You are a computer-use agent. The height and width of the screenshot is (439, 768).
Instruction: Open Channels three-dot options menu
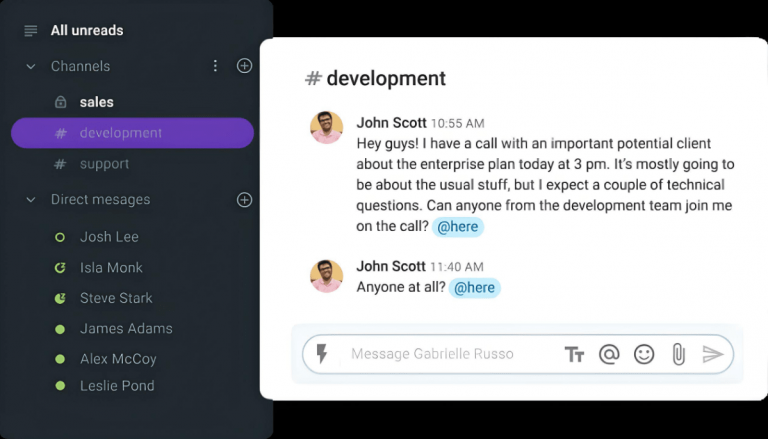click(x=215, y=66)
